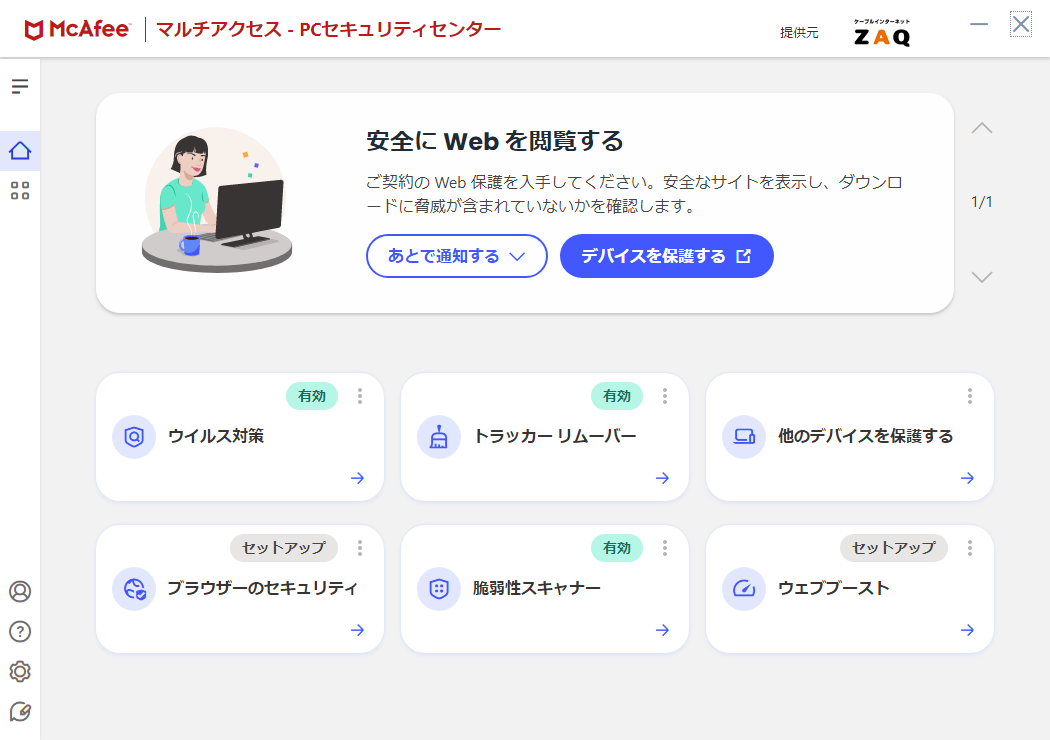Viewport: 1050px width, 740px height.
Task: Click the 1/1 page counter
Action: point(982,202)
